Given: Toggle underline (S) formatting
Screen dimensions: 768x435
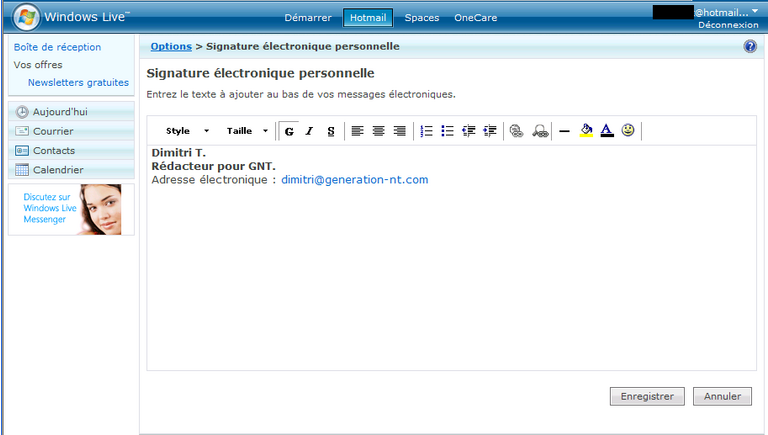Looking at the screenshot, I should coord(331,131).
